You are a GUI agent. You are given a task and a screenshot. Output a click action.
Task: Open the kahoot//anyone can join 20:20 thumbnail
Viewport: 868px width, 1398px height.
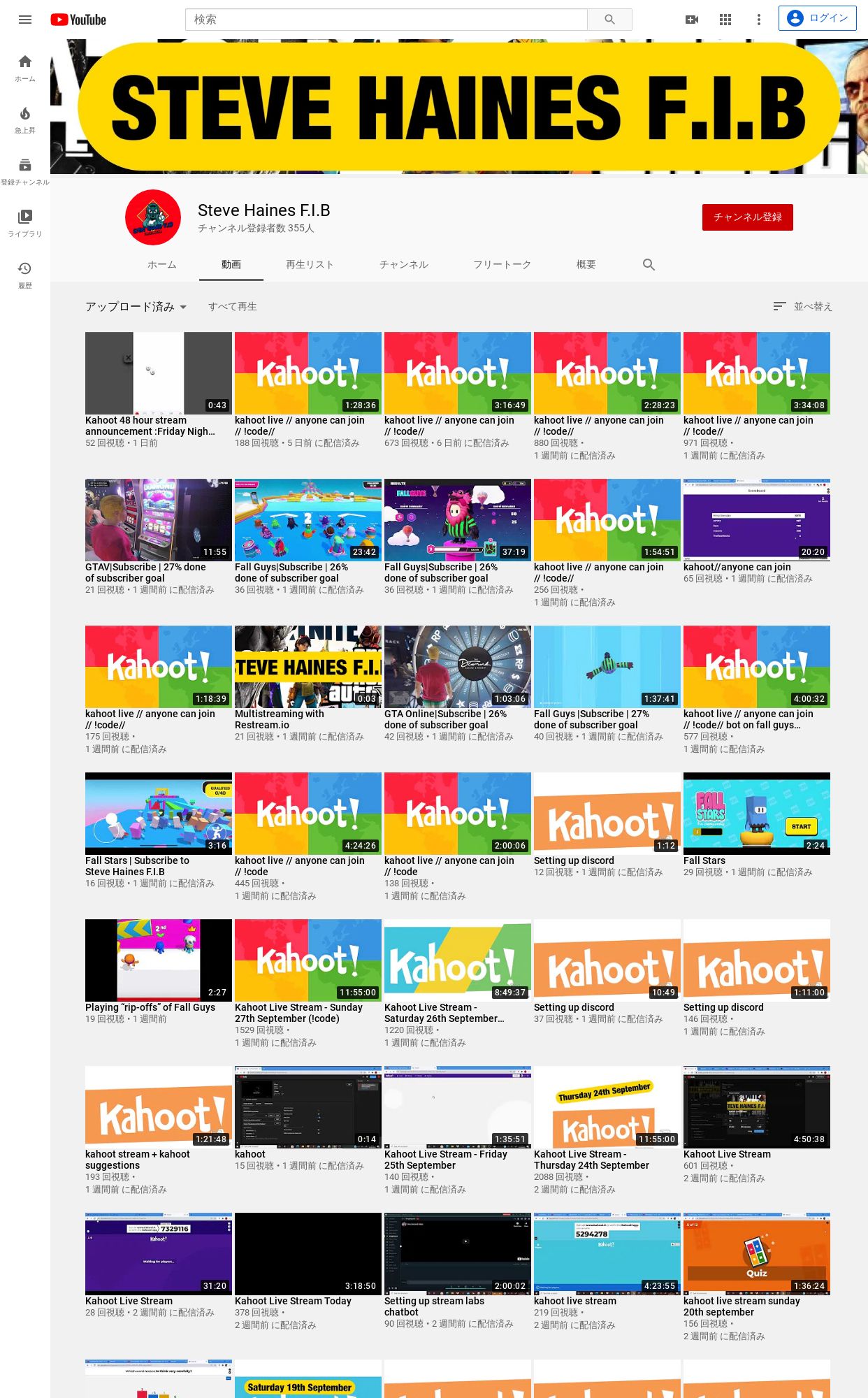click(x=757, y=520)
